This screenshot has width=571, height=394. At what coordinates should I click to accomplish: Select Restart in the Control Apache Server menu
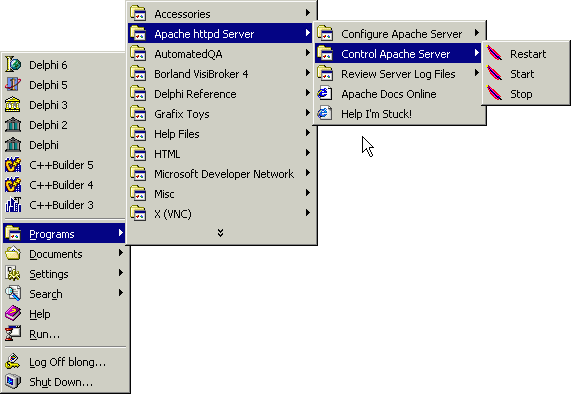click(525, 54)
